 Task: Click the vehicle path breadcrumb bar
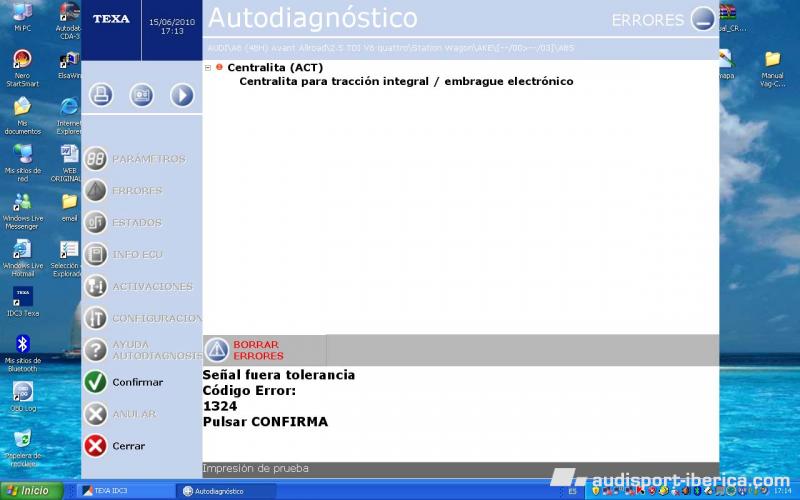(461, 48)
